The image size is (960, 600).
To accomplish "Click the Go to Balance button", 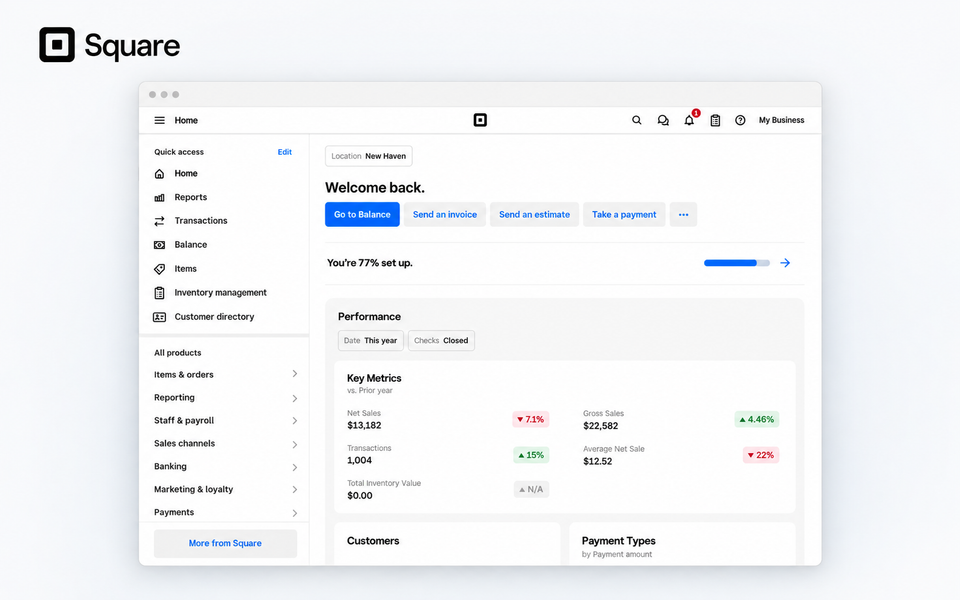I will 362,214.
